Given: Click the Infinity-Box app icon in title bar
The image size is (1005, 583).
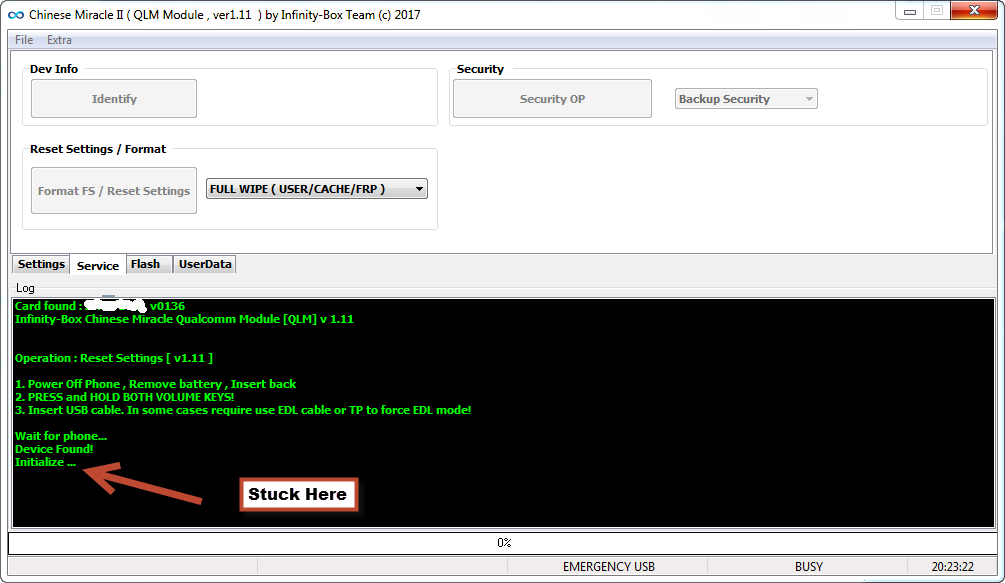Looking at the screenshot, I should click(15, 15).
